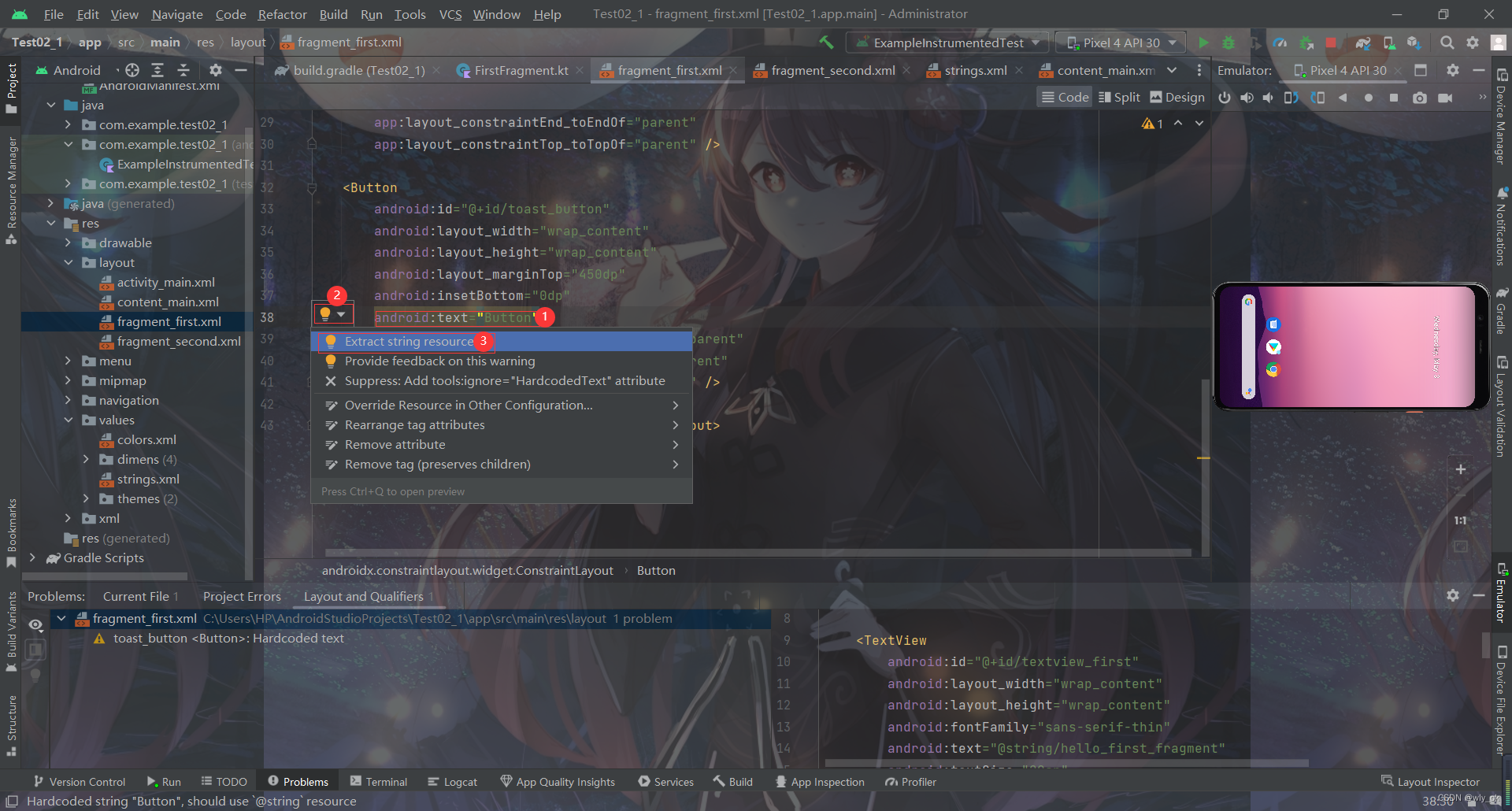
Task: Open the Build menu
Action: pos(333,14)
